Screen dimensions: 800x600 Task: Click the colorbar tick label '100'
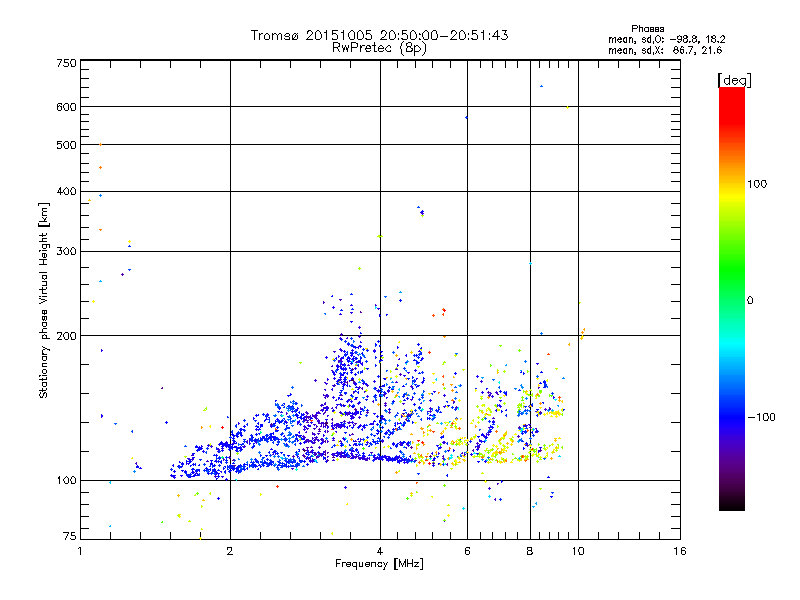[x=757, y=184]
